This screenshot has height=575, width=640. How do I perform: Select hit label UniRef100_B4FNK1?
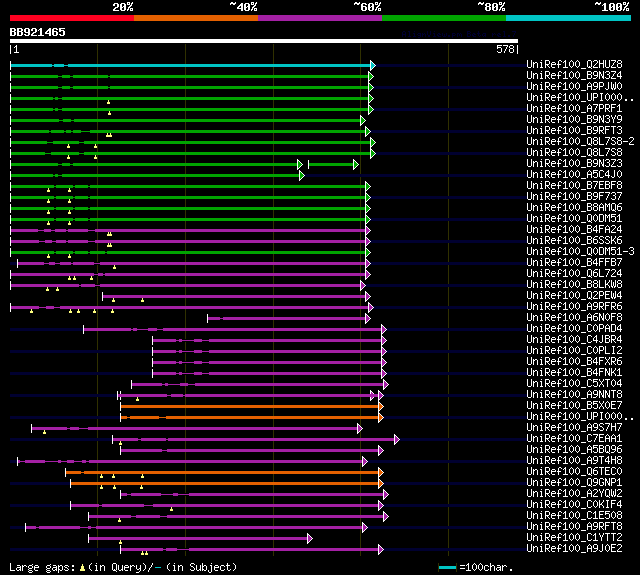pyautogui.click(x=574, y=373)
